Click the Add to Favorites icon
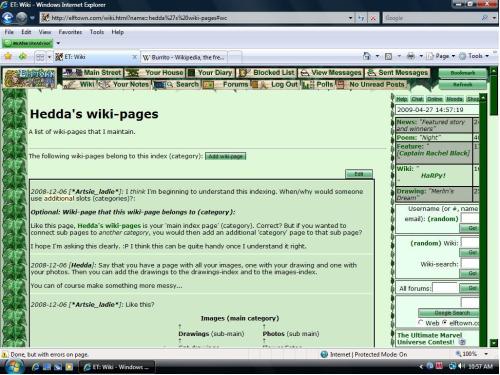500x375 pixels. click(x=23, y=57)
